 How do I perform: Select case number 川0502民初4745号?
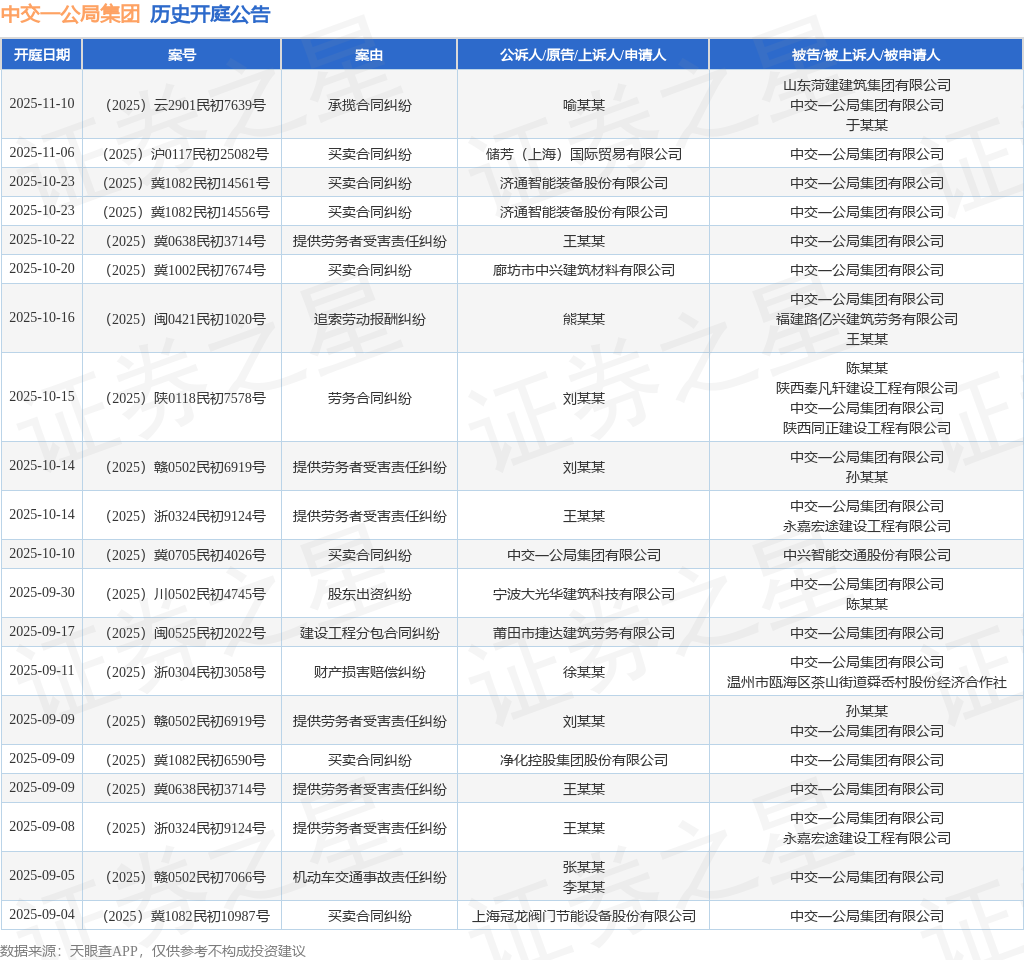pyautogui.click(x=185, y=594)
